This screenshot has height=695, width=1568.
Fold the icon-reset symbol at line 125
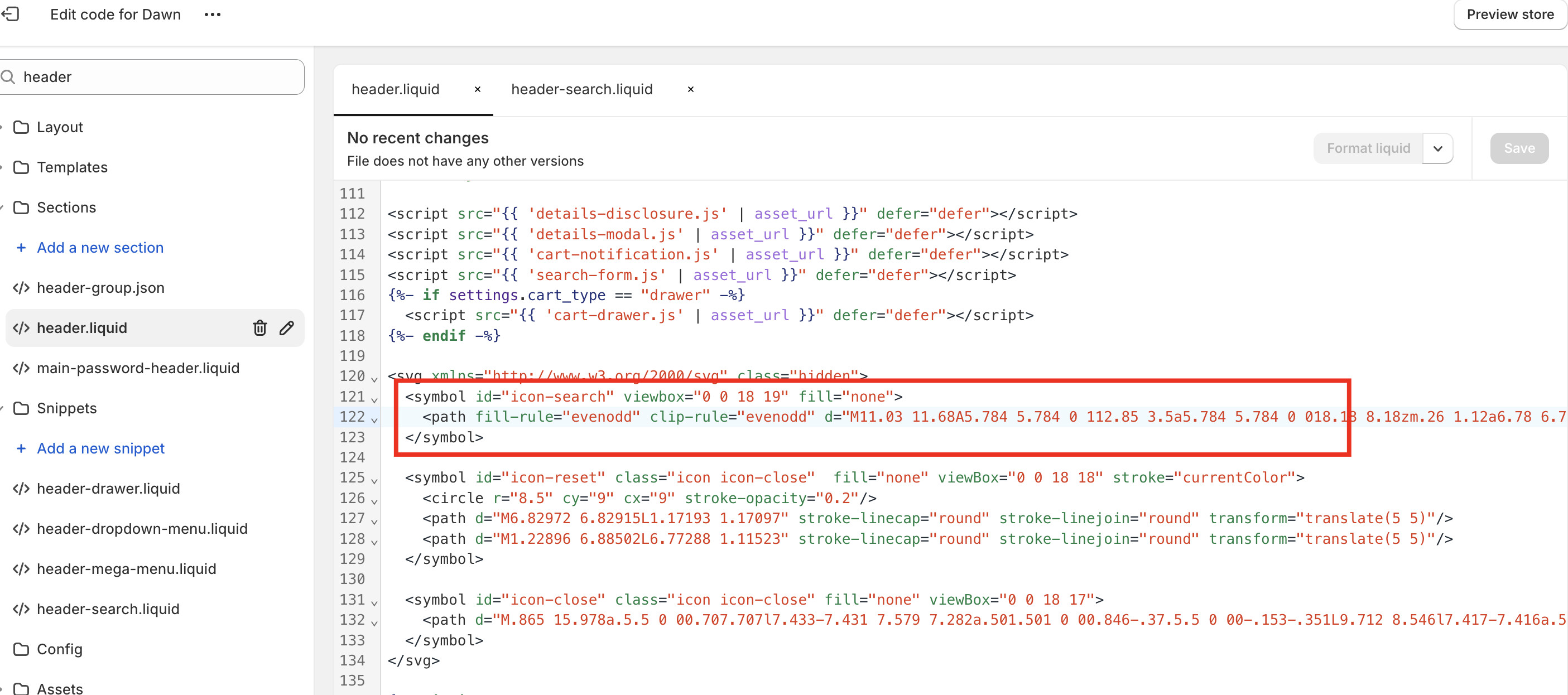pyautogui.click(x=374, y=480)
